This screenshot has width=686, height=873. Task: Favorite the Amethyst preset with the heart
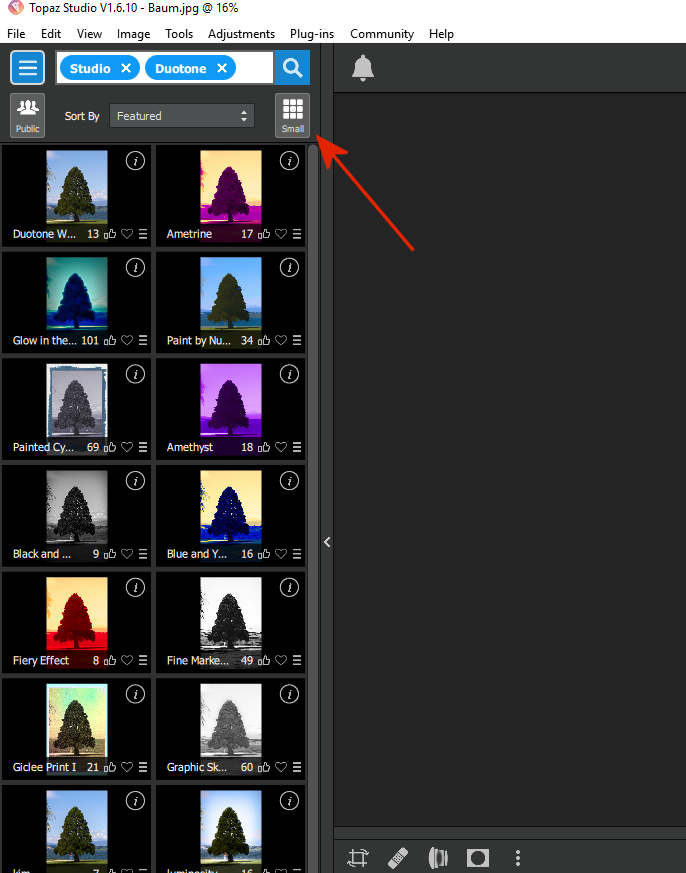[x=281, y=447]
